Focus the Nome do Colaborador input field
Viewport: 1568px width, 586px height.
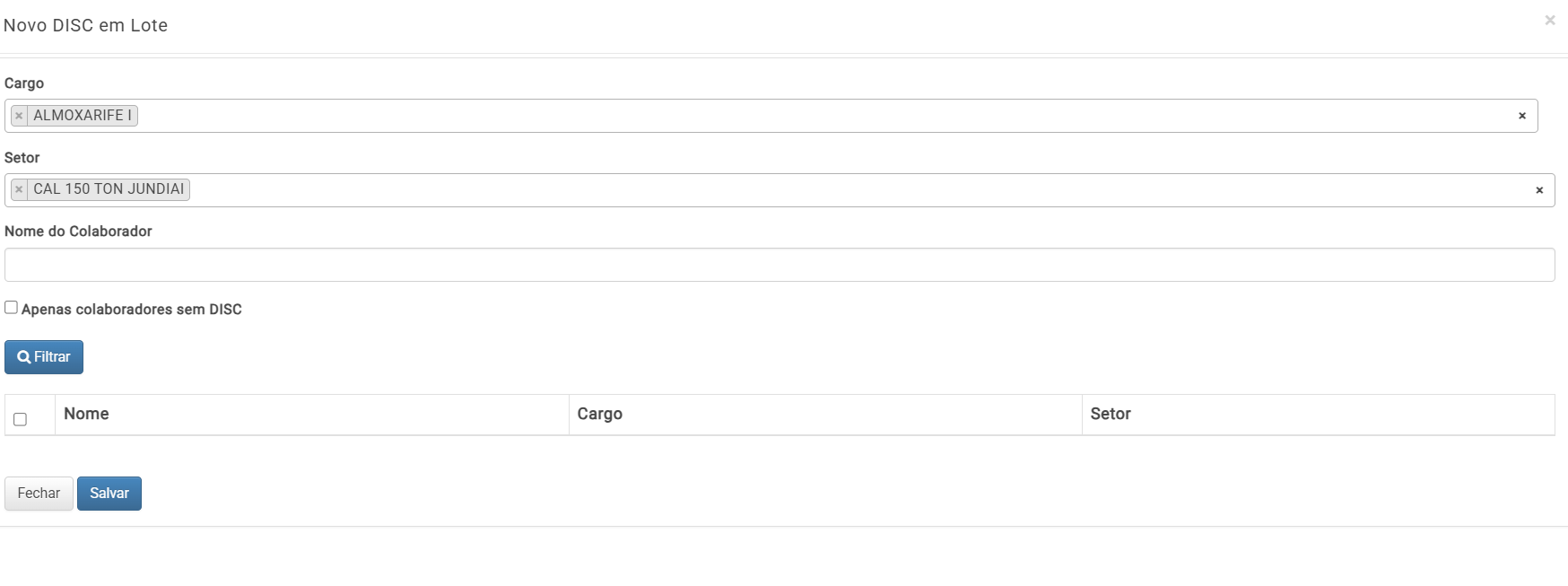click(779, 265)
